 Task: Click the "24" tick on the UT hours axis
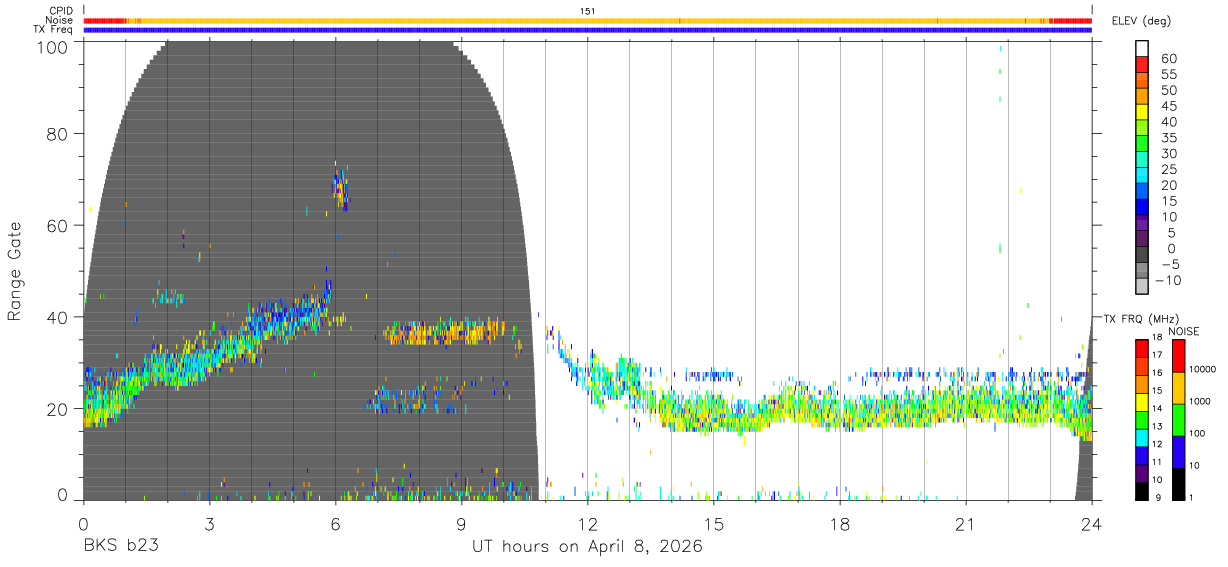tap(1091, 524)
